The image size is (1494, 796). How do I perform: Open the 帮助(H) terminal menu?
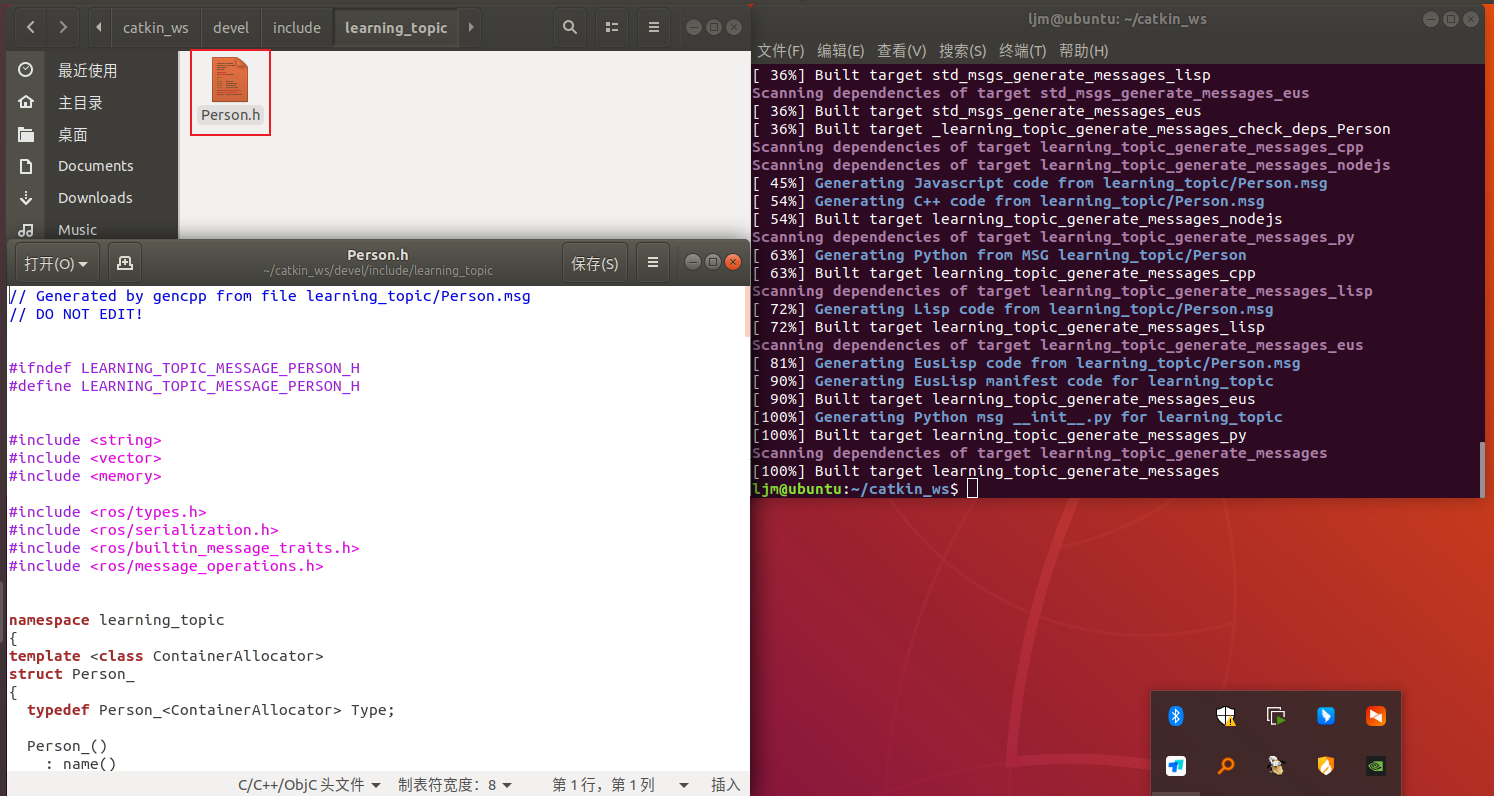[1084, 50]
